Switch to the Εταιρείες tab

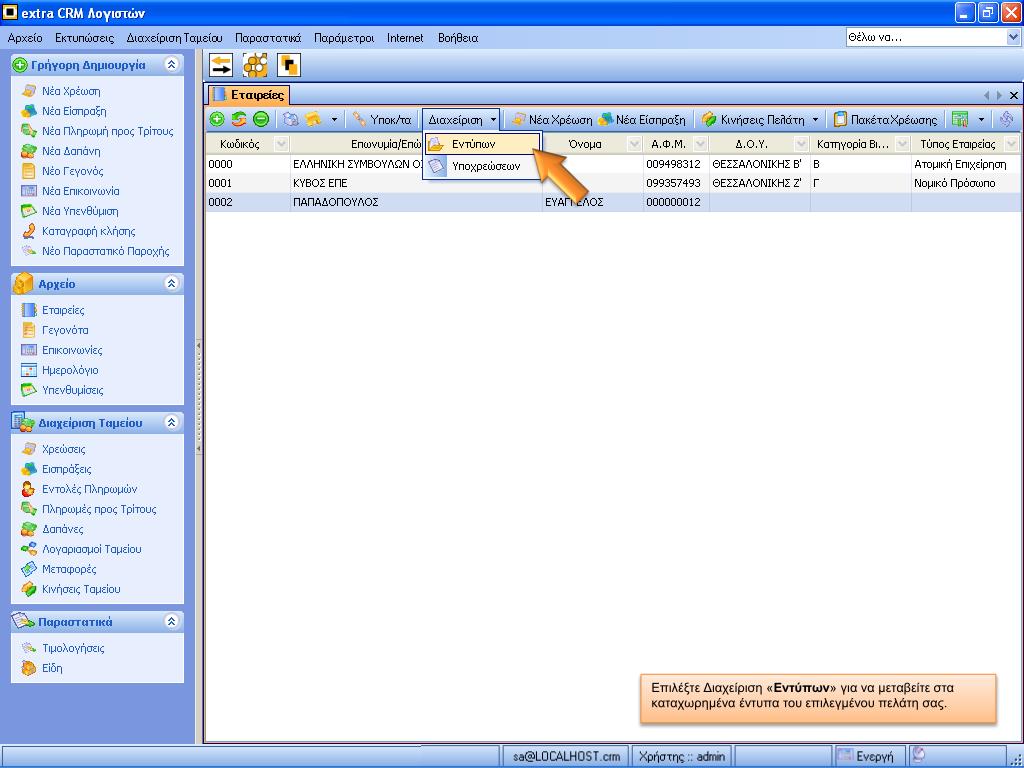click(249, 95)
